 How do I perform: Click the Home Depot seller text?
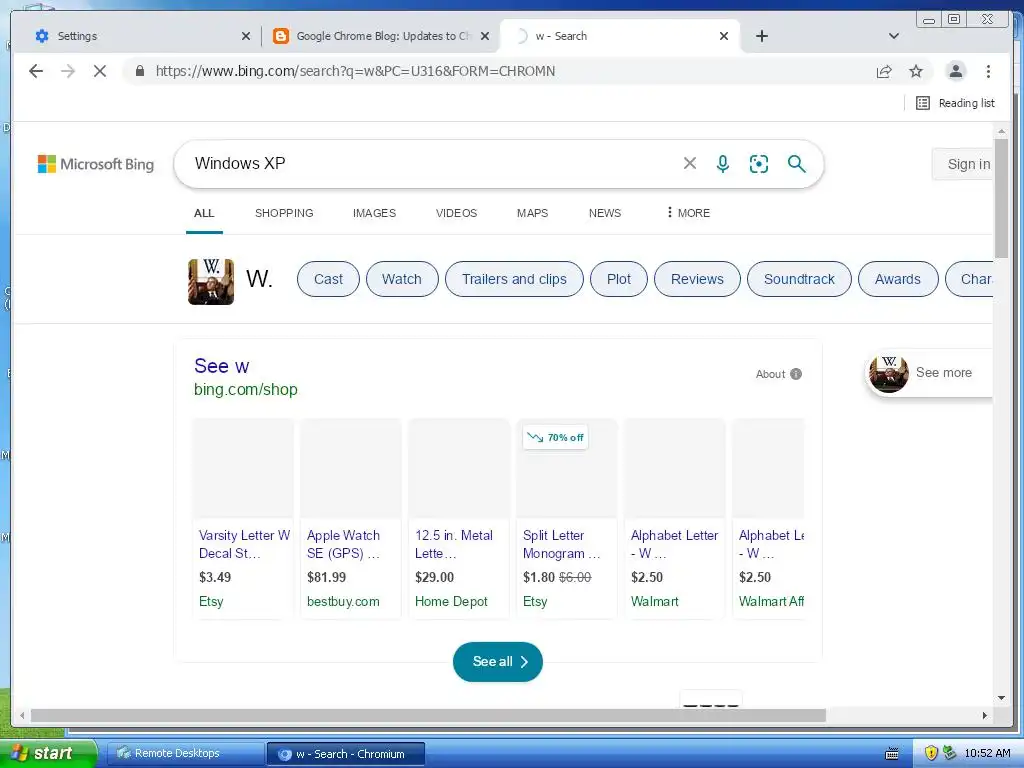[451, 601]
